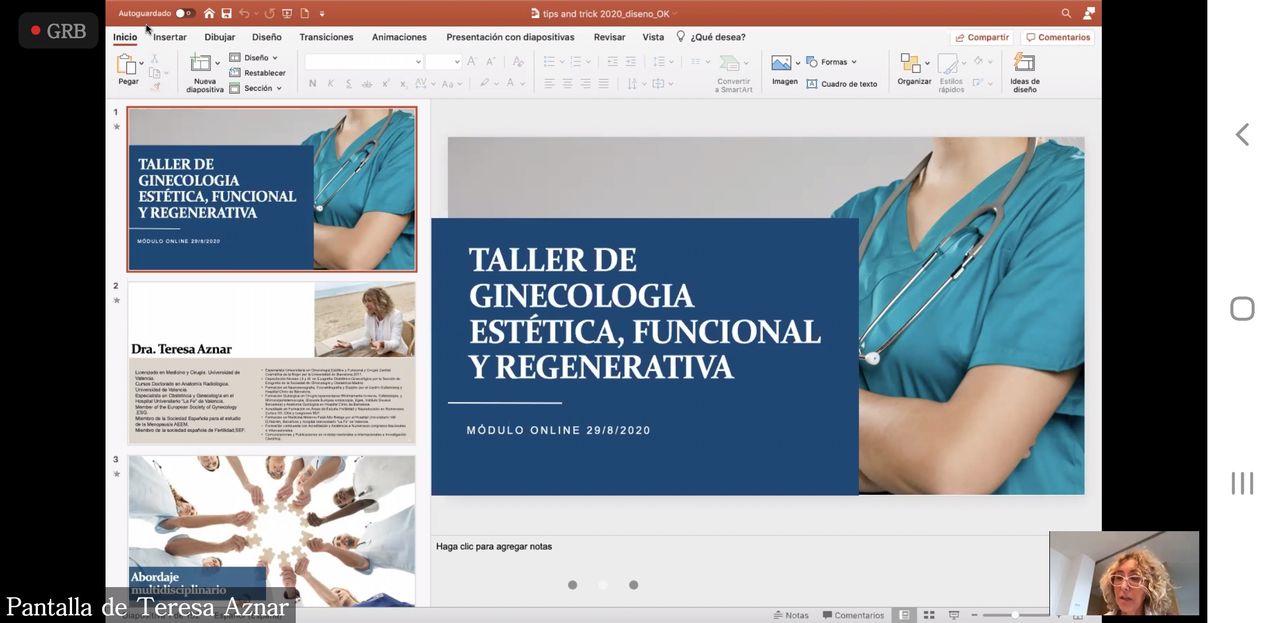Increase font size with the large A

(x=472, y=62)
